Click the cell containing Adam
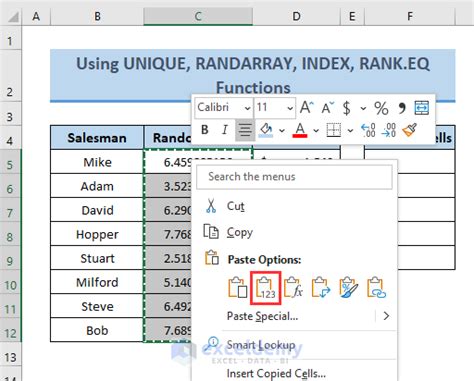Image resolution: width=474 pixels, height=381 pixels. pyautogui.click(x=97, y=186)
